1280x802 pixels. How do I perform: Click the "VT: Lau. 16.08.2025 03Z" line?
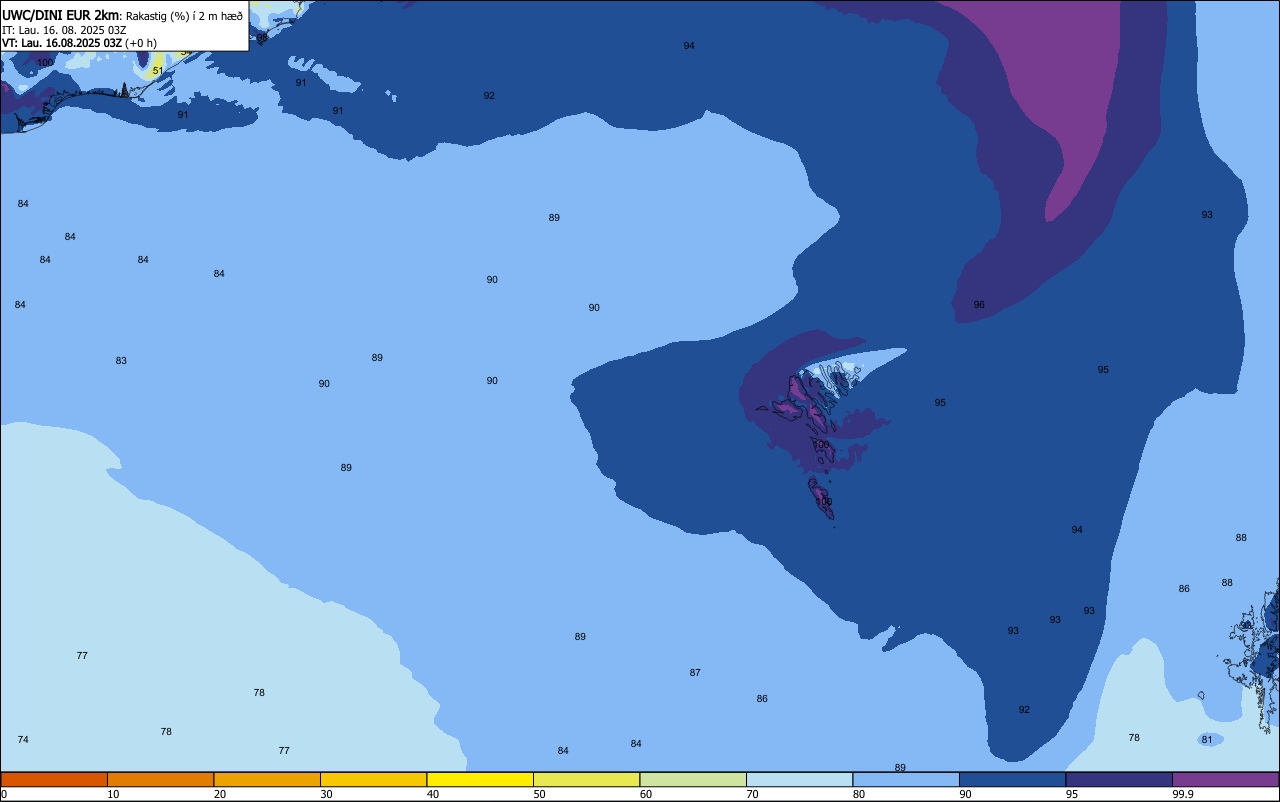click(x=62, y=43)
